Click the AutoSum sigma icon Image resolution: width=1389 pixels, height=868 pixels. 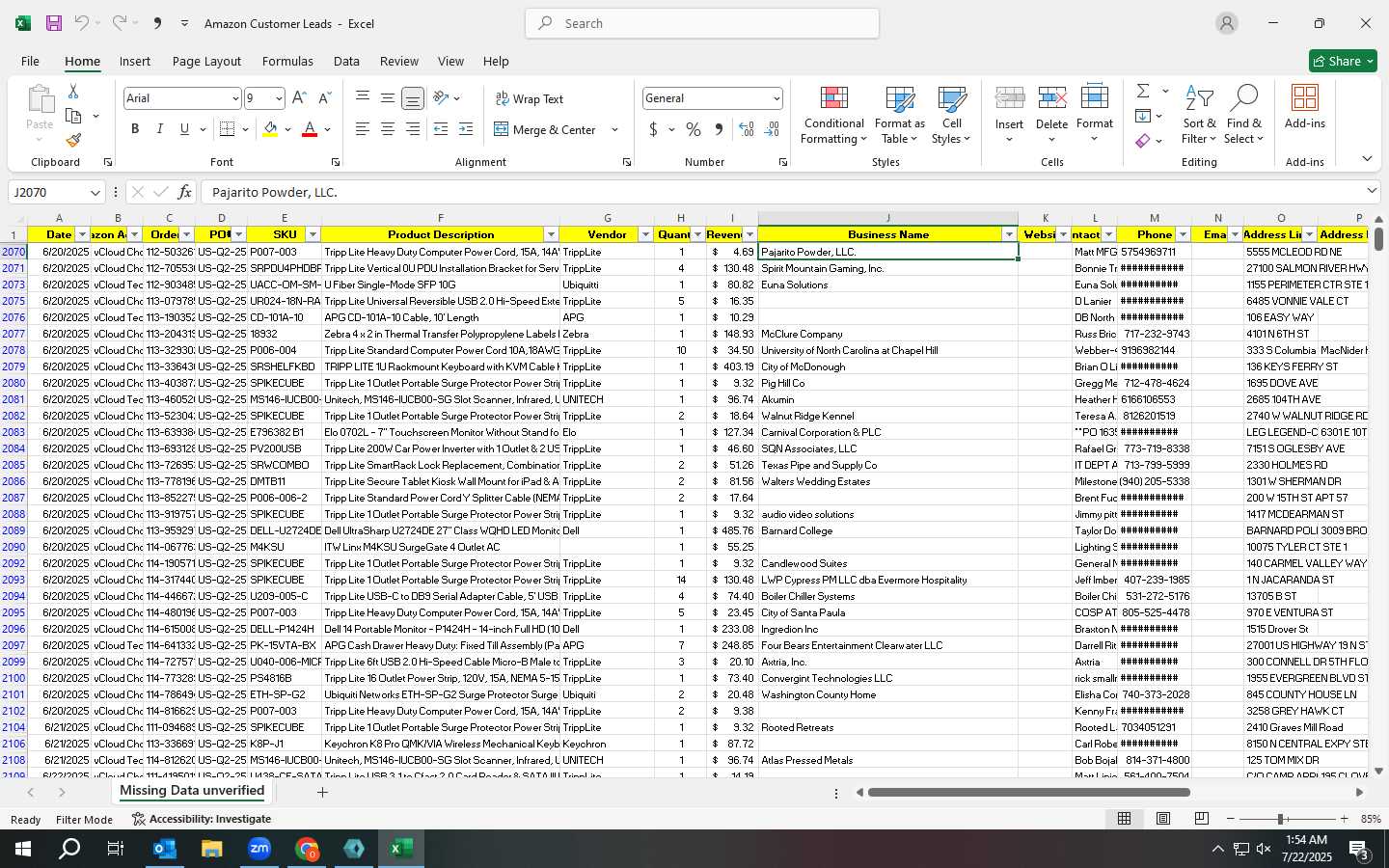[x=1143, y=91]
